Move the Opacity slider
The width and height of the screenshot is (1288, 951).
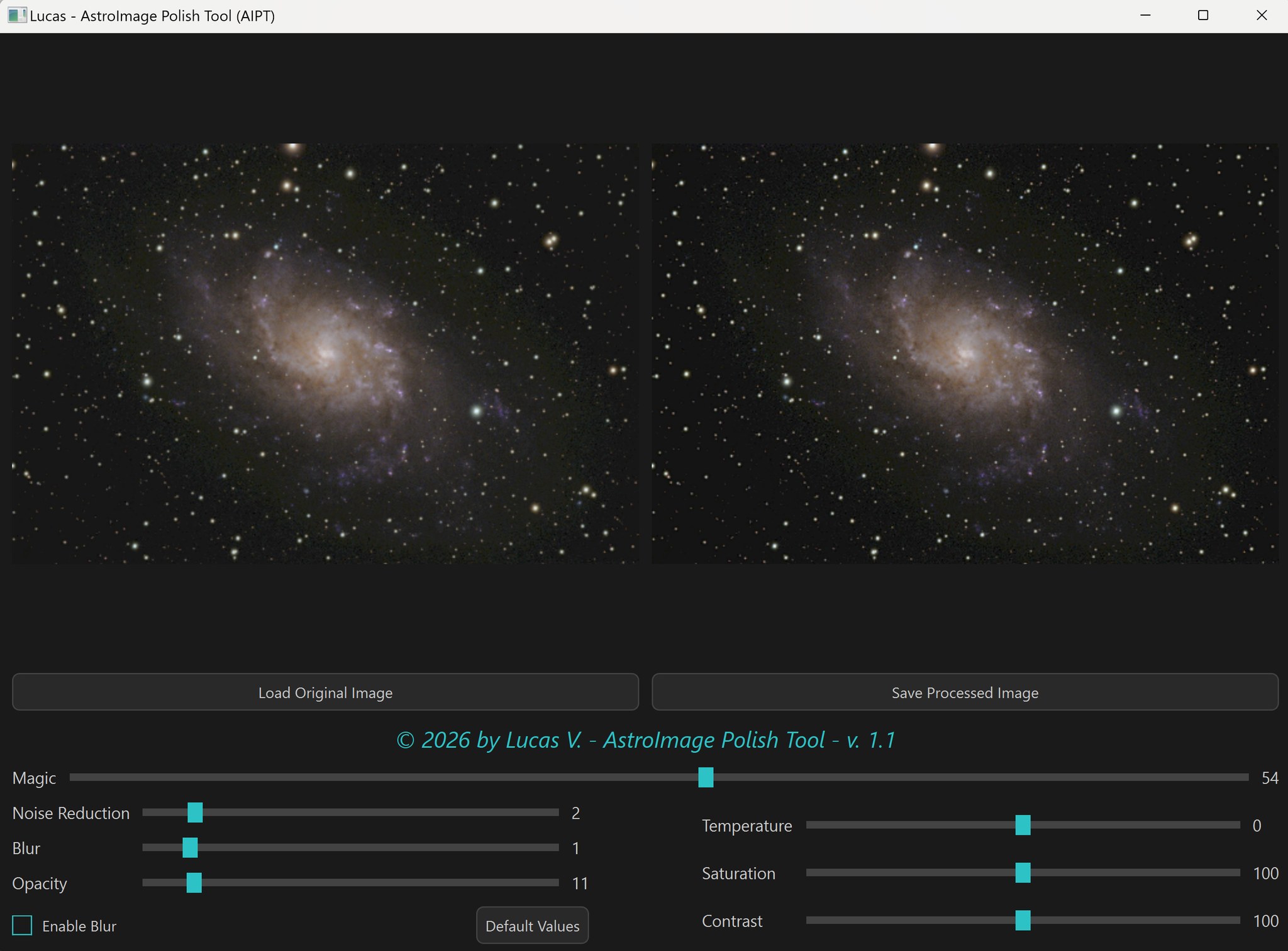coord(194,883)
